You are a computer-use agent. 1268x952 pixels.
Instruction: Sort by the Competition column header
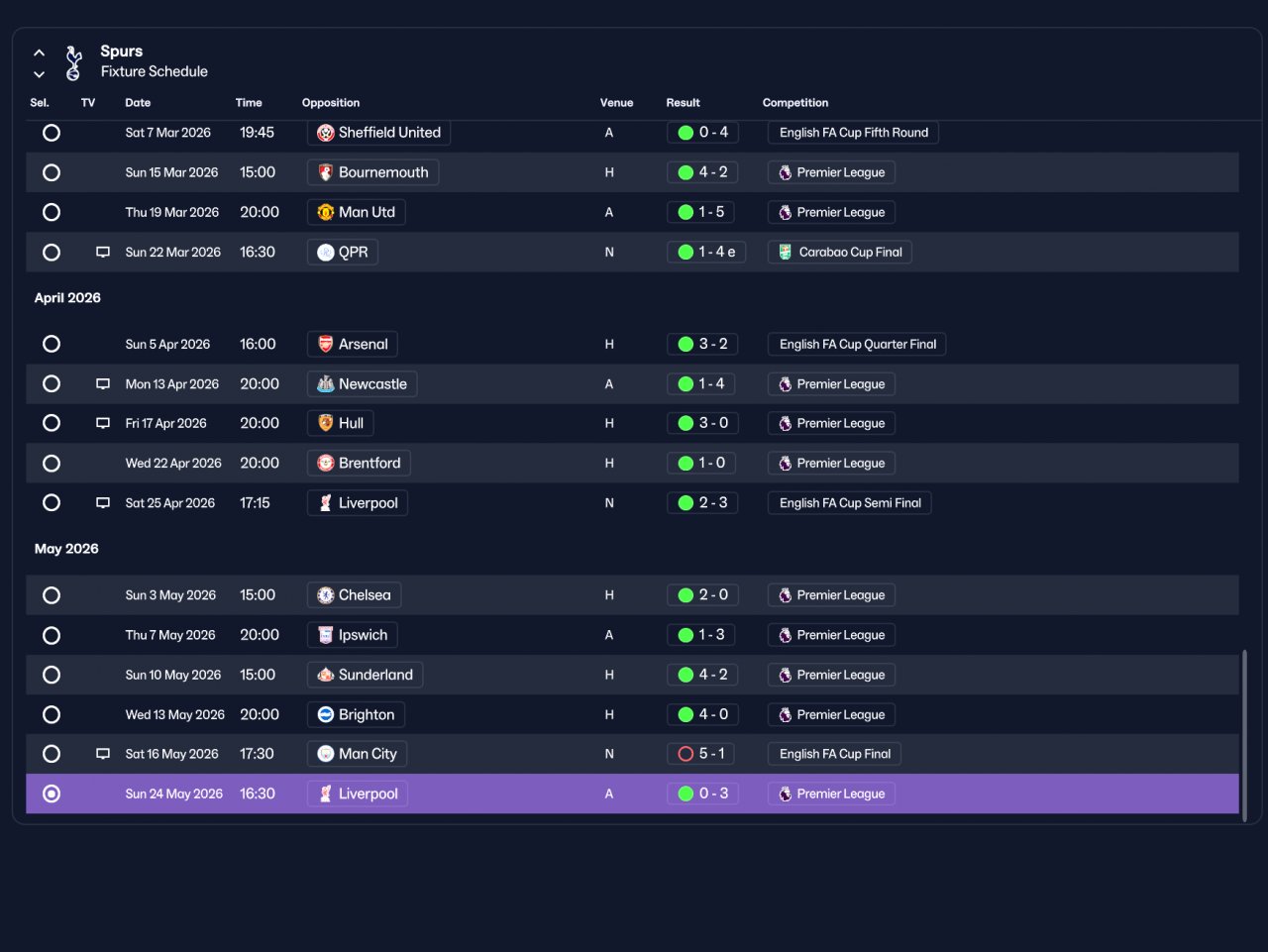(795, 103)
